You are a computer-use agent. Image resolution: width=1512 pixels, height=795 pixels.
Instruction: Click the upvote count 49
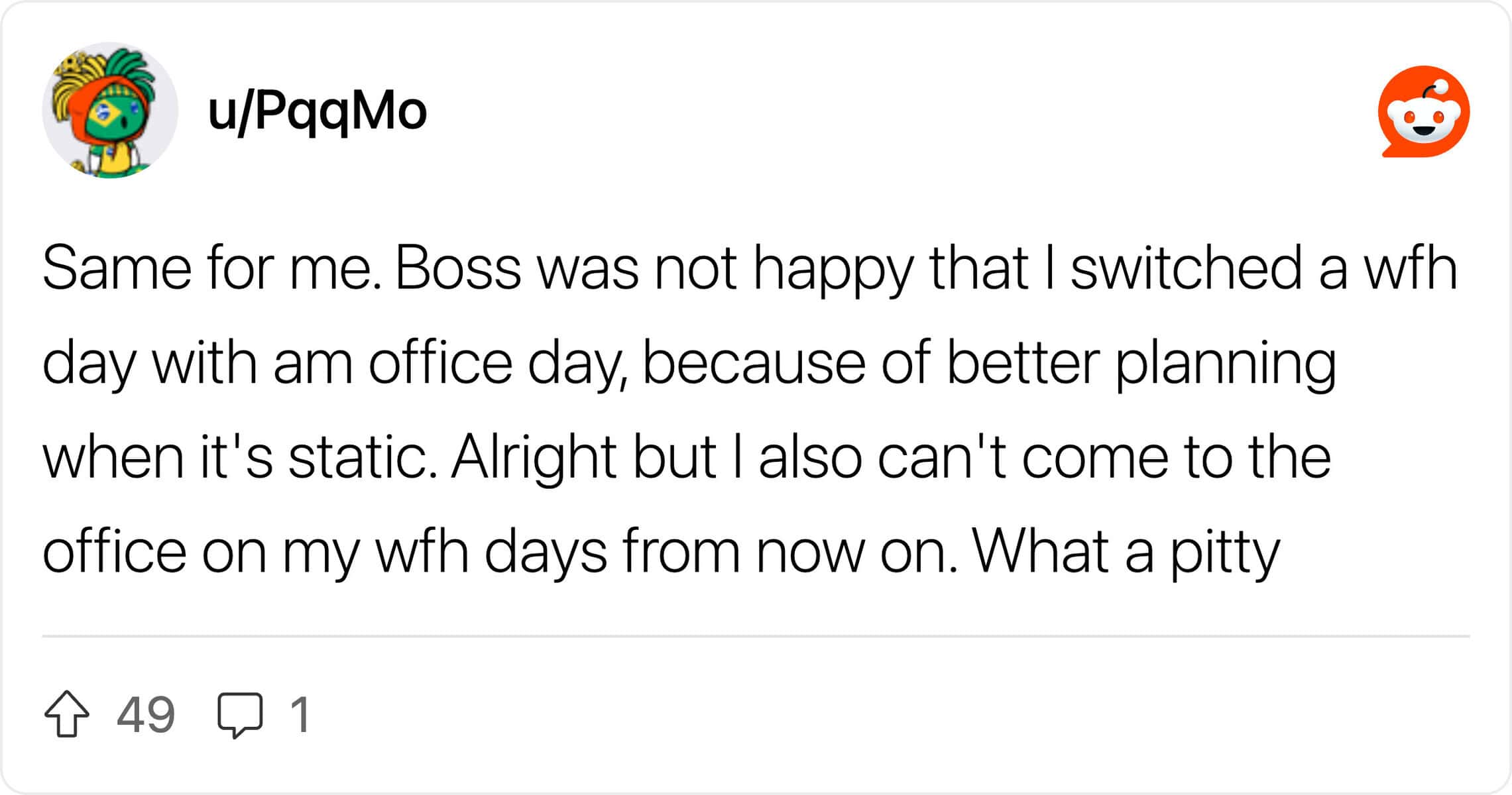click(x=146, y=715)
